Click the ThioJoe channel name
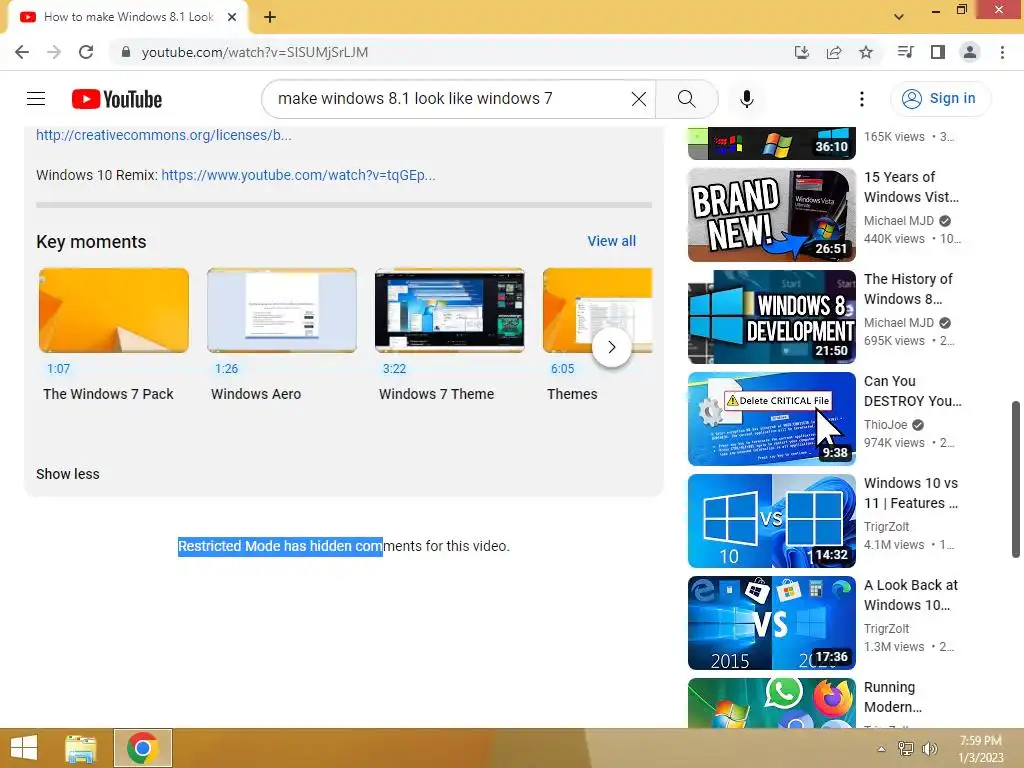Viewport: 1024px width, 768px height. click(x=886, y=424)
